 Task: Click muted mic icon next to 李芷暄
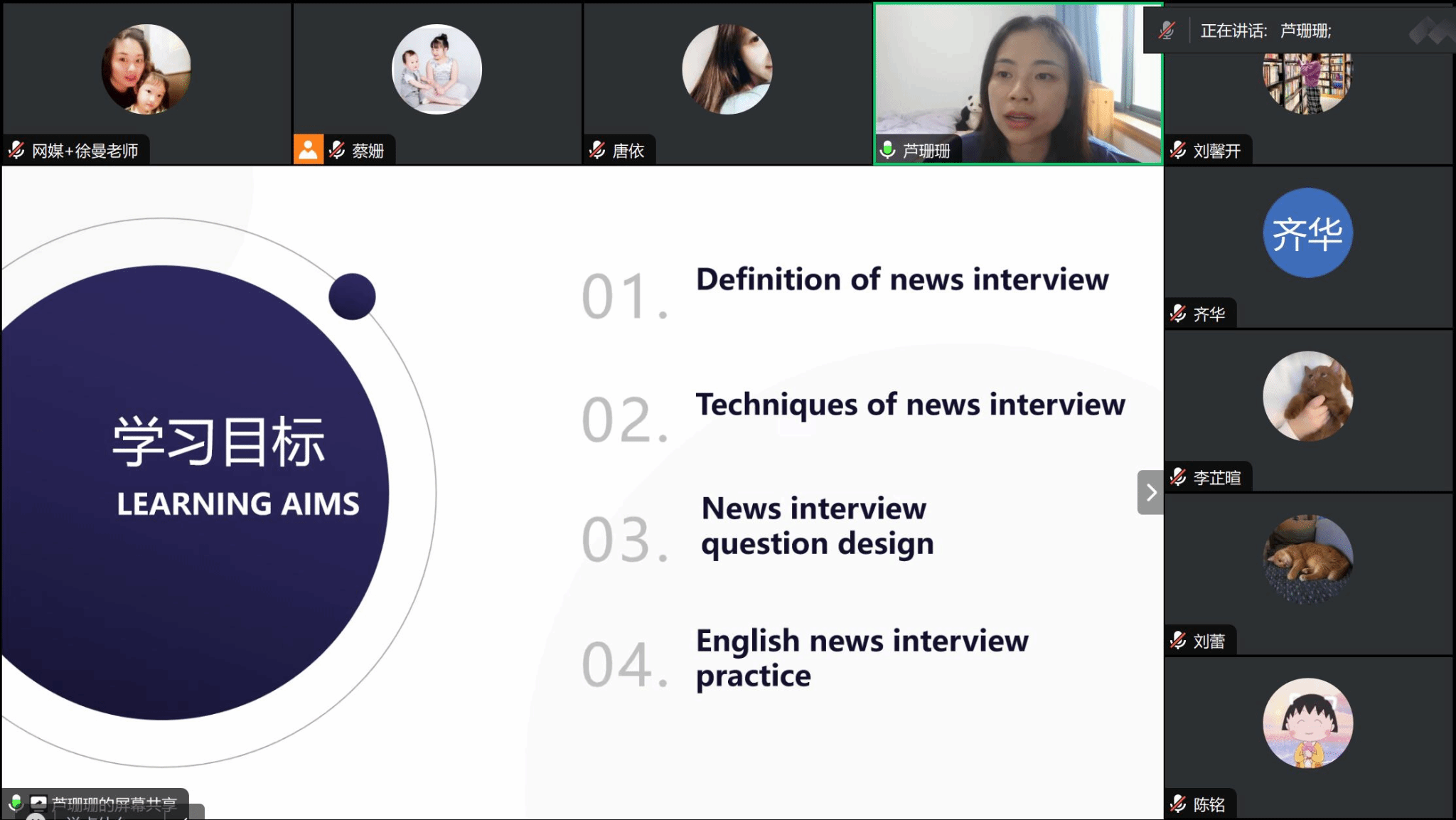1178,477
